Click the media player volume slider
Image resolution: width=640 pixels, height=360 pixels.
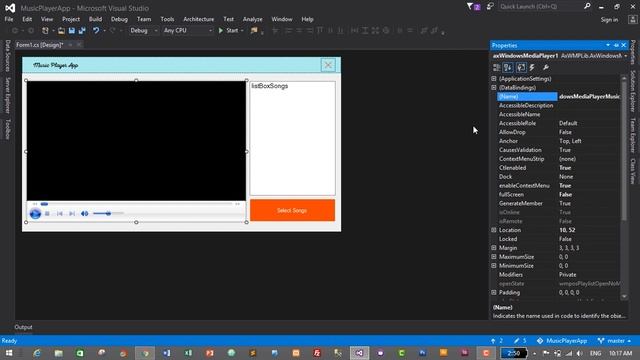(x=108, y=213)
